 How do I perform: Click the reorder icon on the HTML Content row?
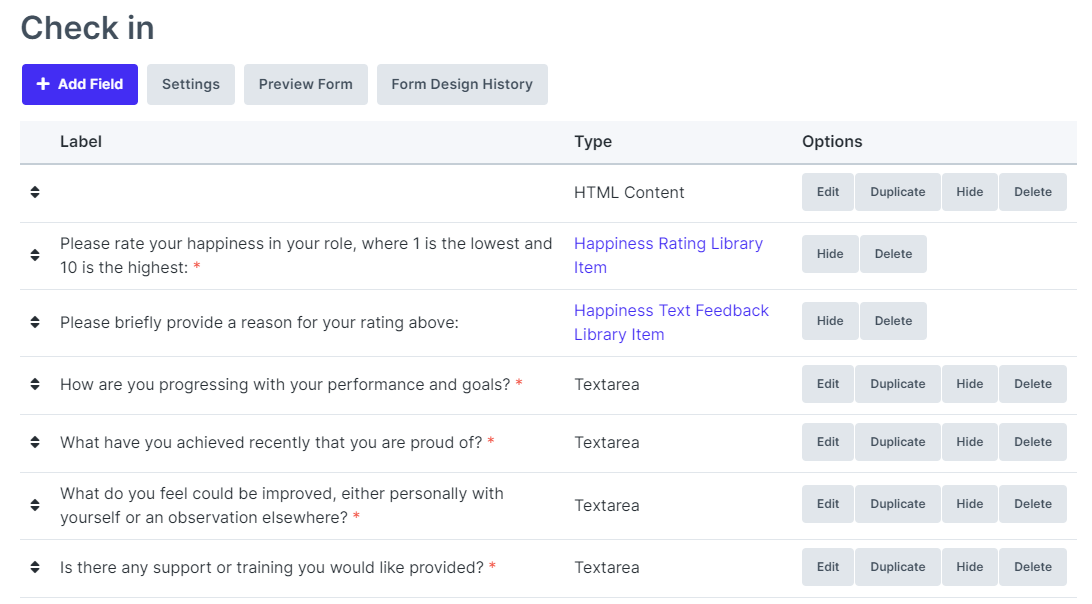click(x=35, y=192)
